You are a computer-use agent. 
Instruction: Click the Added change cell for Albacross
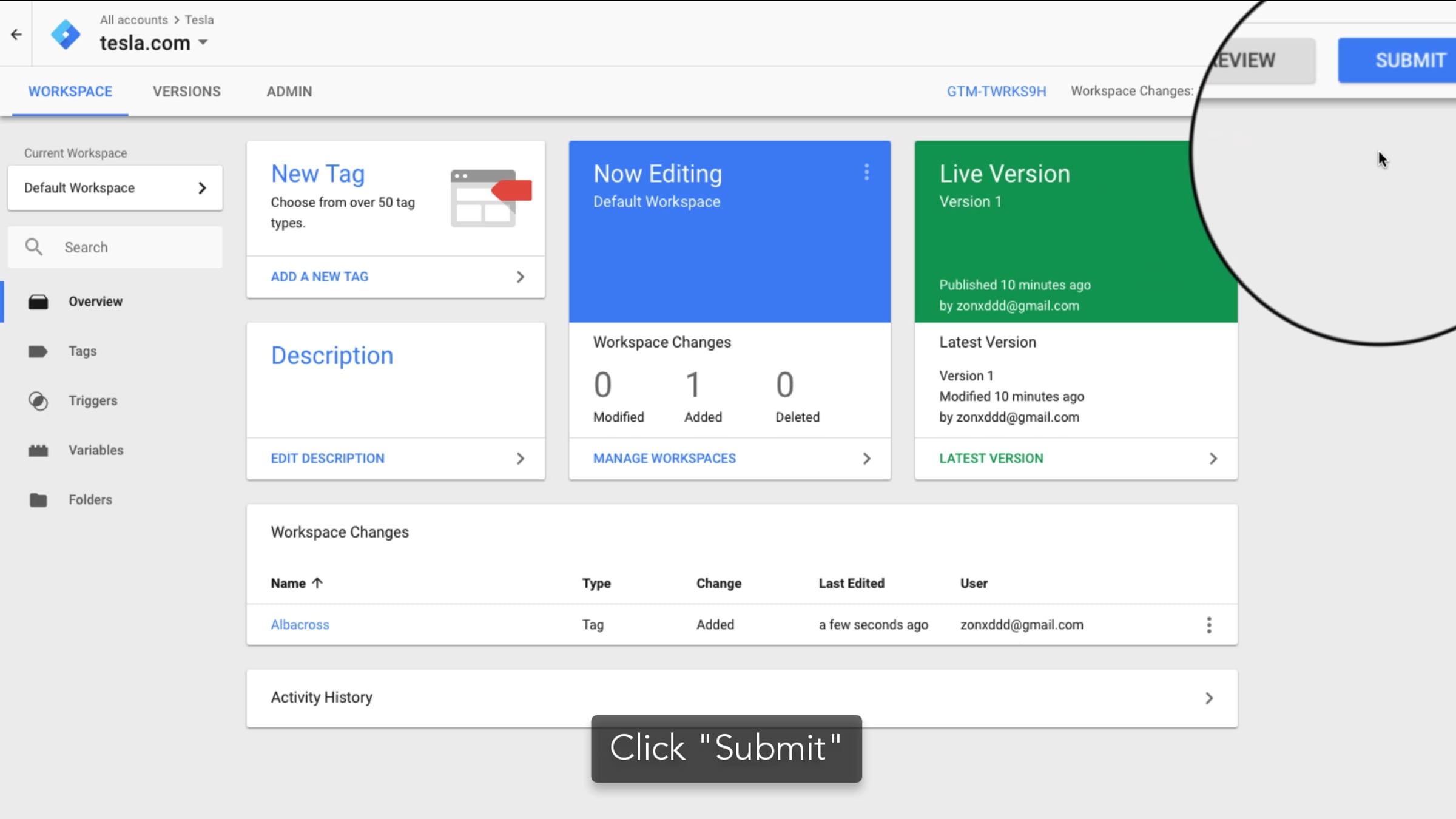tap(715, 625)
